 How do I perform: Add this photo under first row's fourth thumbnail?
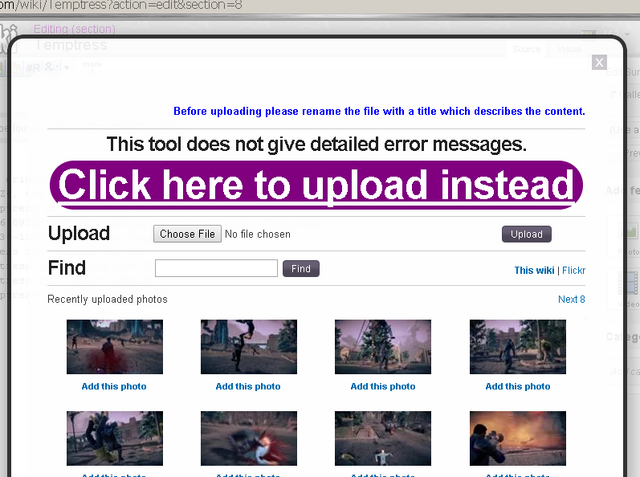tap(518, 386)
